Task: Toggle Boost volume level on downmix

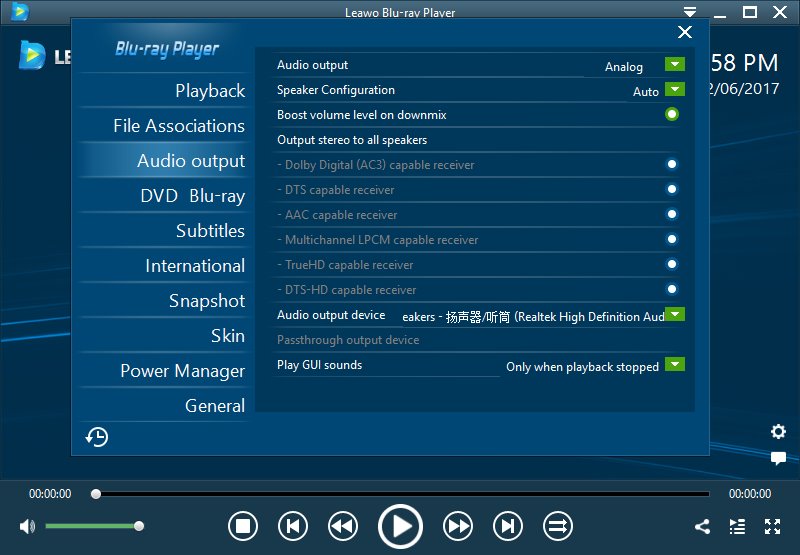Action: point(672,114)
